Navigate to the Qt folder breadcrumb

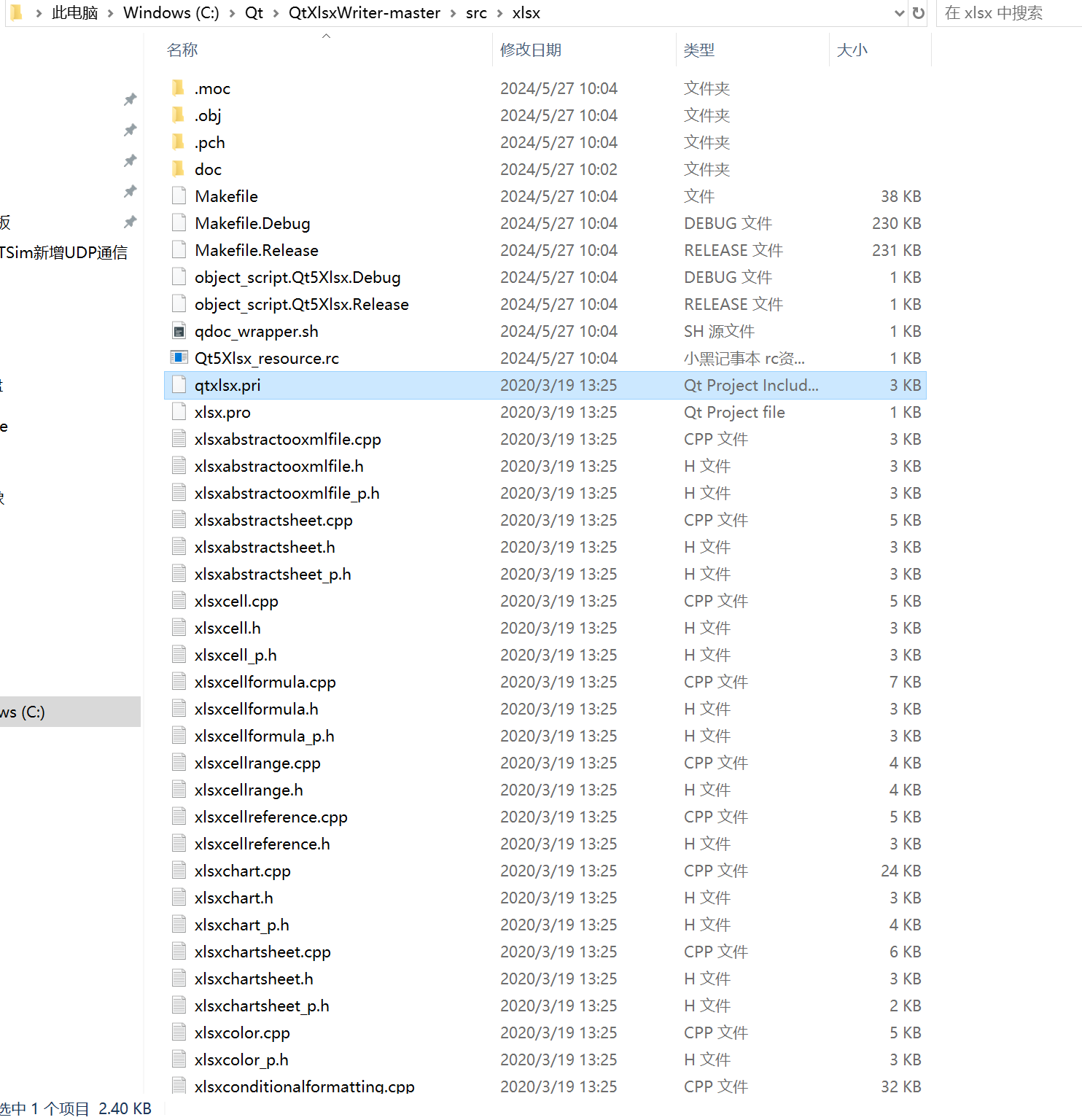click(254, 13)
